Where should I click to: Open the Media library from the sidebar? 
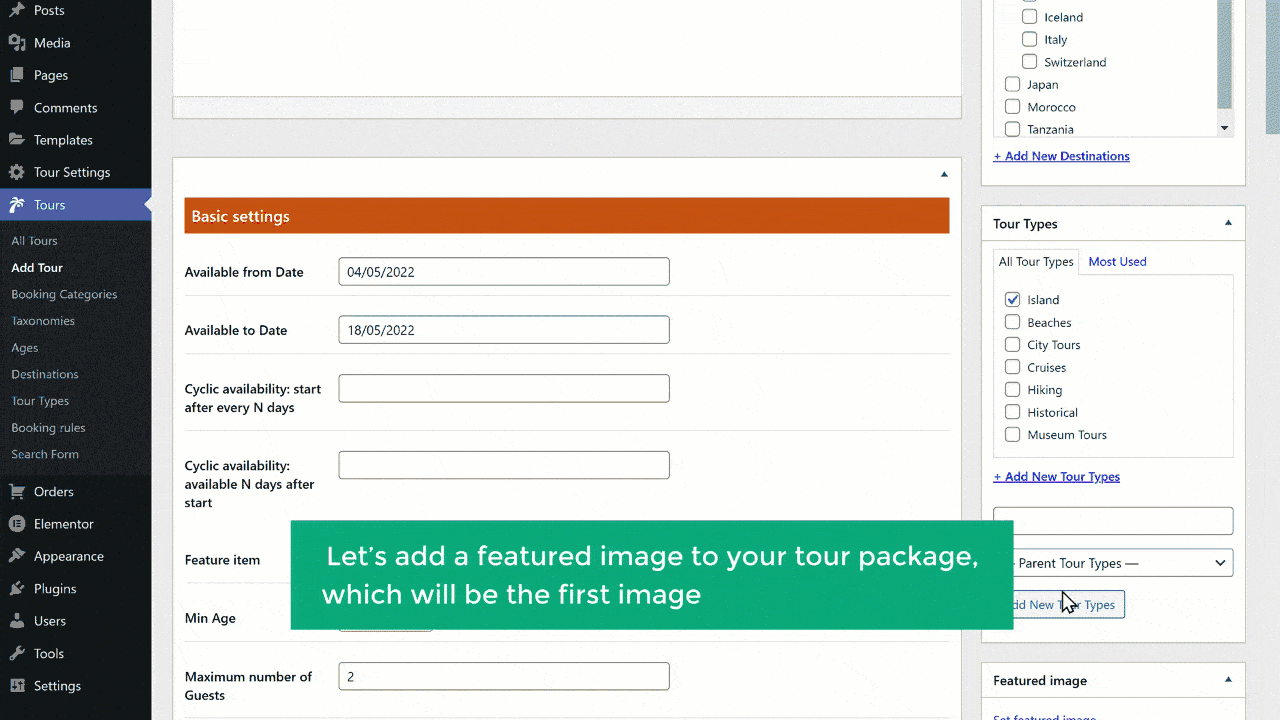coord(52,42)
